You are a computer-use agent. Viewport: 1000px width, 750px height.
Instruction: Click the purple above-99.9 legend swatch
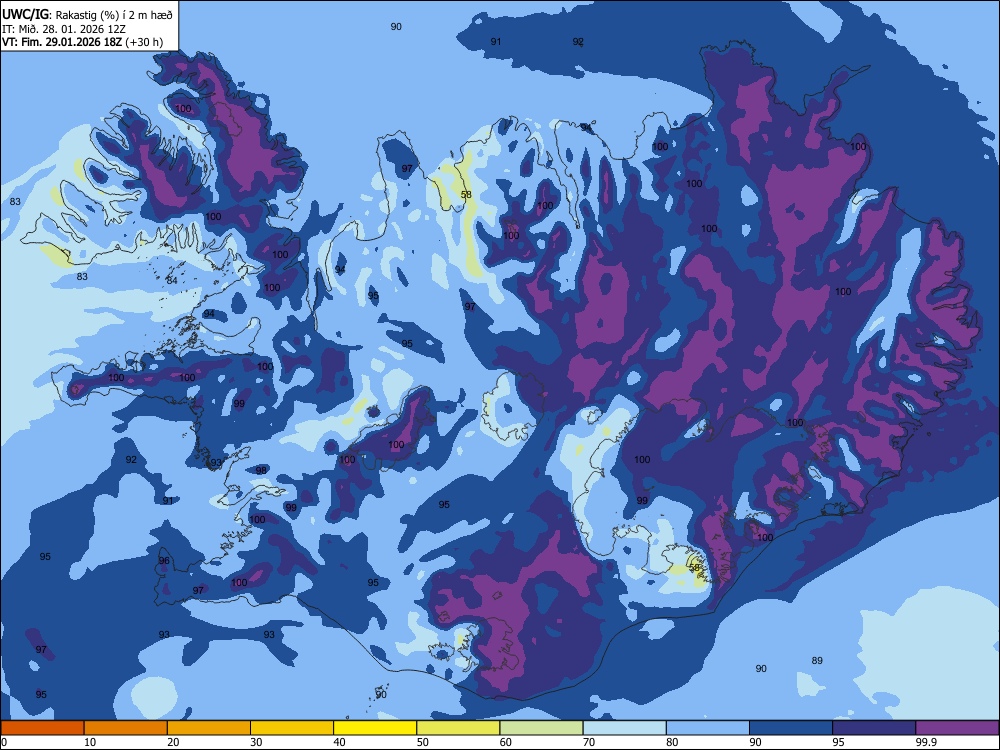(957, 728)
